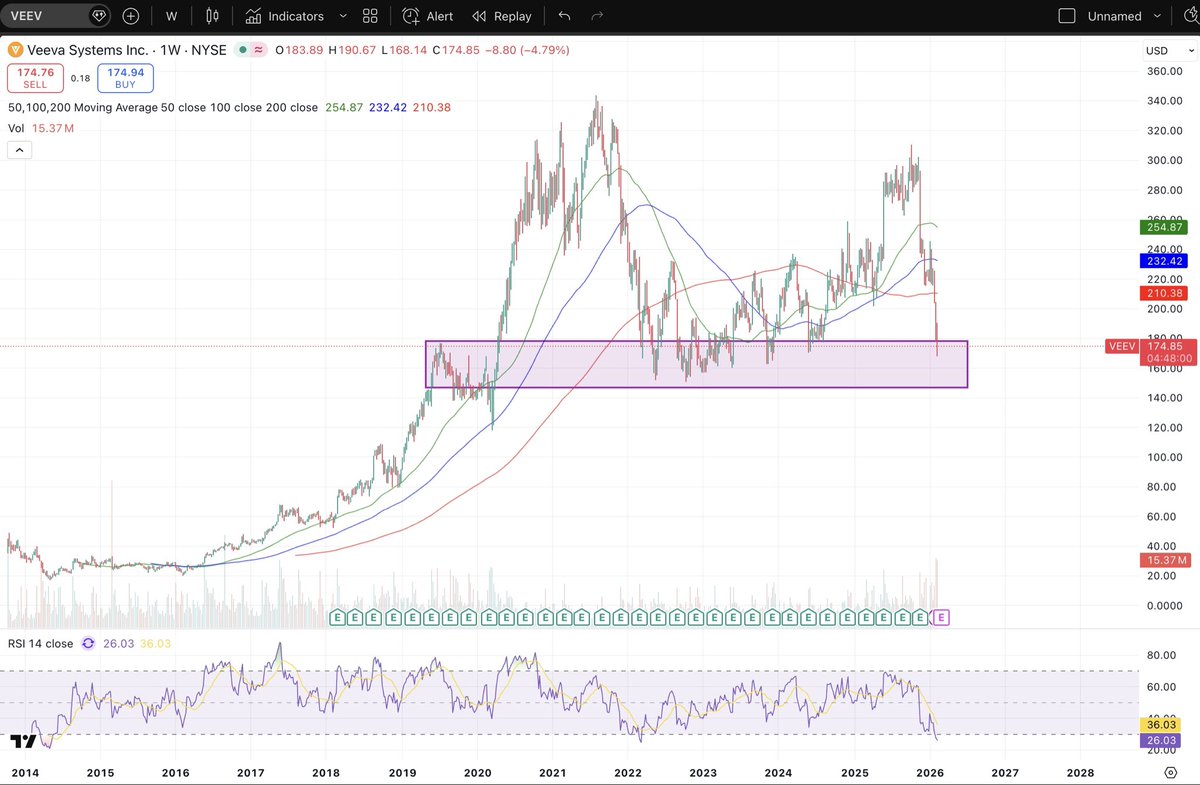Open the candlestick chart type menu
1200x785 pixels.
coord(211,16)
